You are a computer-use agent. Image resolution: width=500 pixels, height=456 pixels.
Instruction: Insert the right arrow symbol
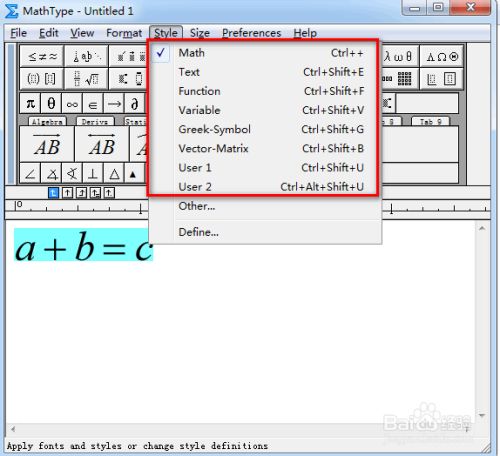114,104
